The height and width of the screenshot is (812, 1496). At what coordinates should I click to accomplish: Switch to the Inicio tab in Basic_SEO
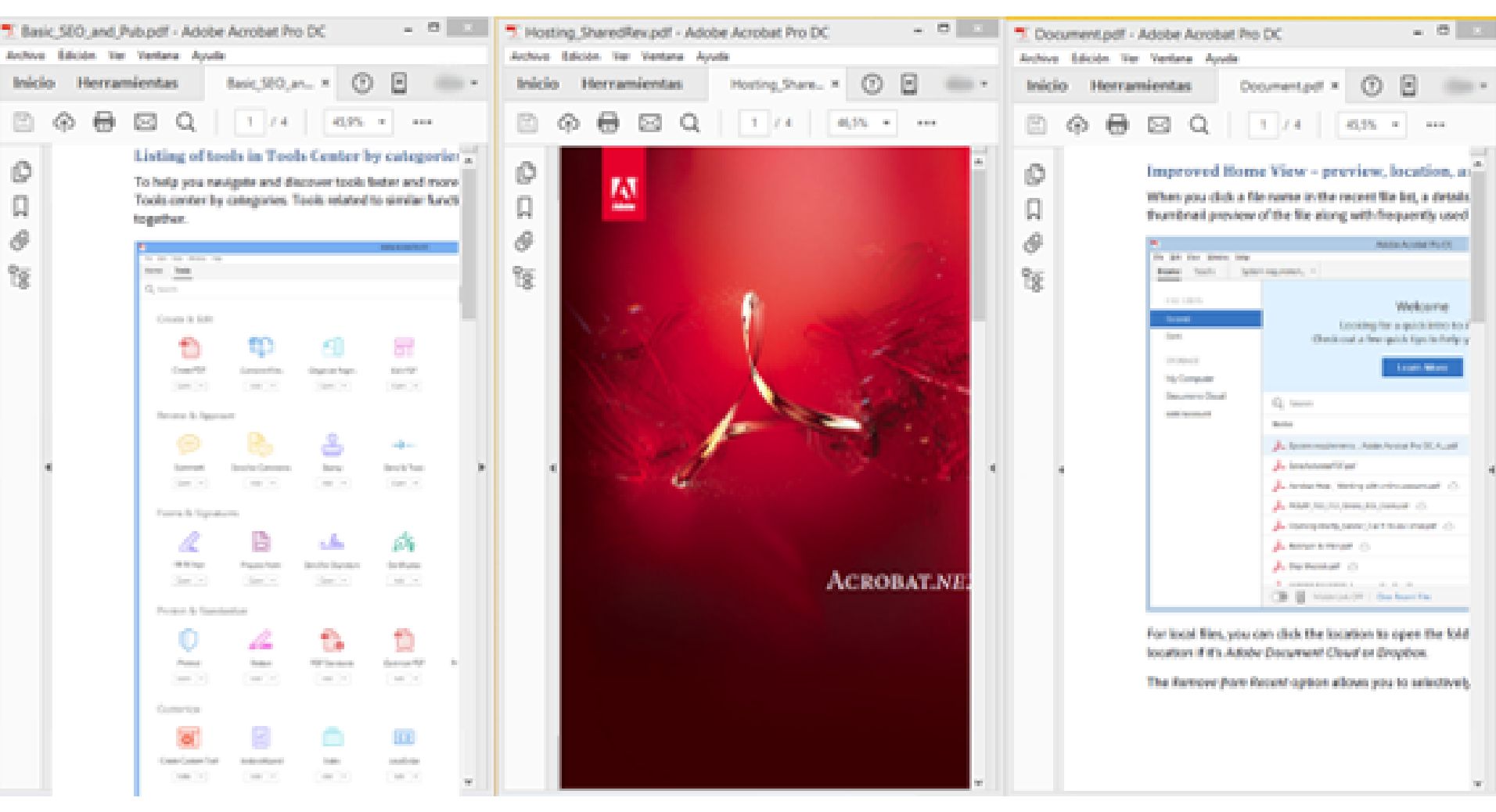(35, 84)
